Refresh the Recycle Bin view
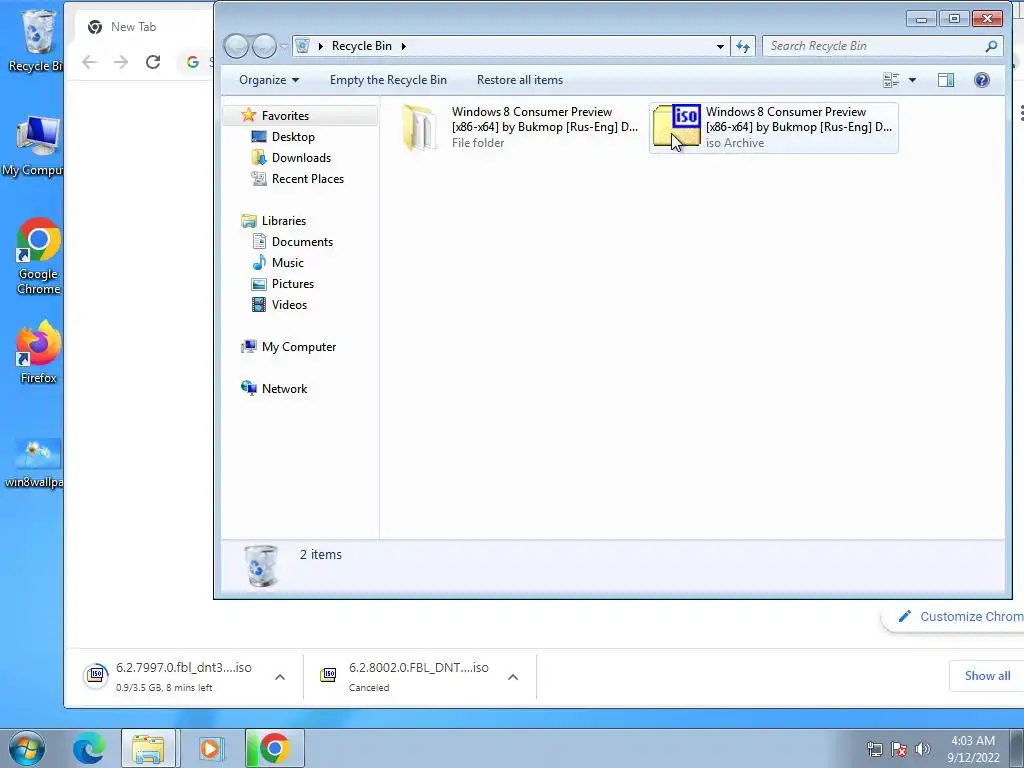The image size is (1024, 768). pos(743,46)
